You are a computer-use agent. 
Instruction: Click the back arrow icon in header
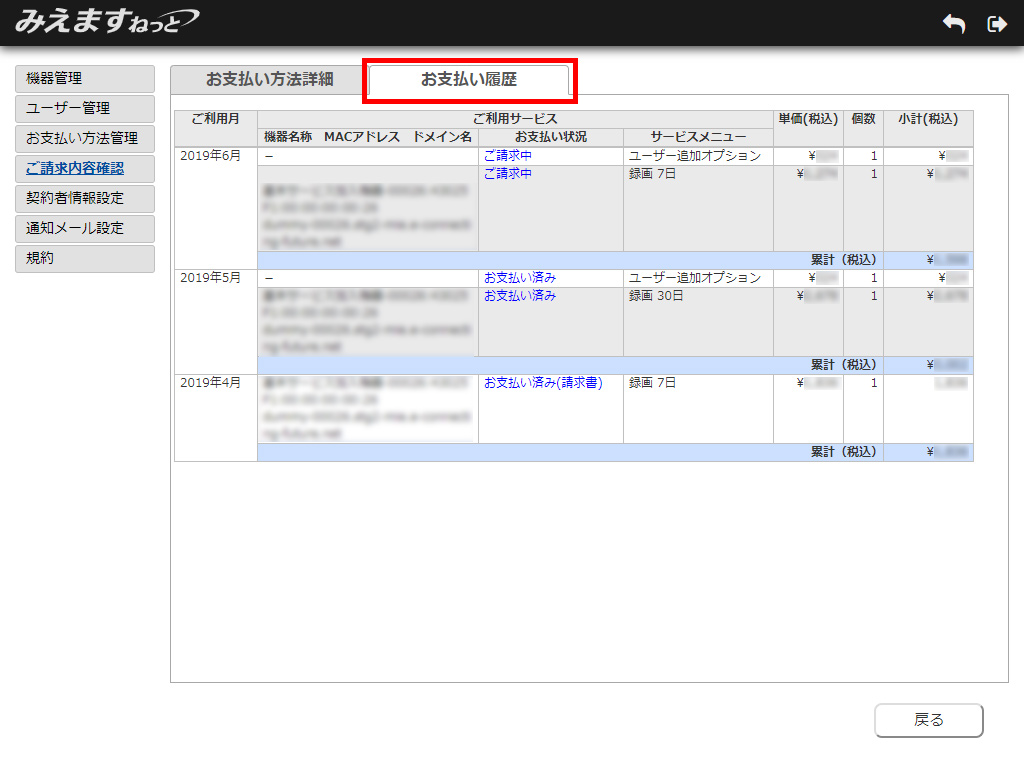coord(954,24)
